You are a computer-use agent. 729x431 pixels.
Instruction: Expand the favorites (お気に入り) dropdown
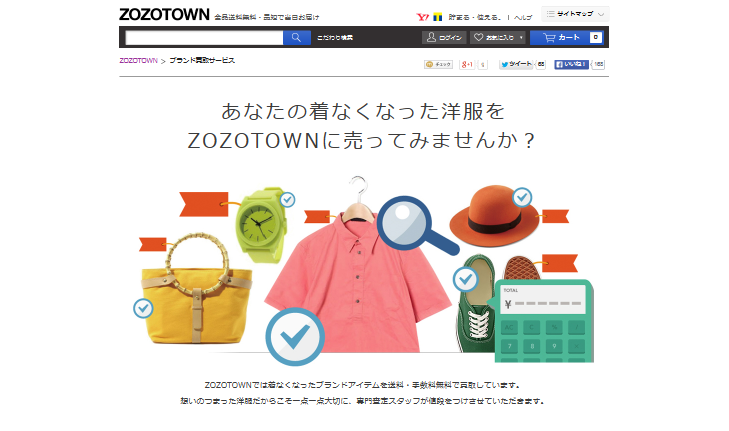(x=498, y=38)
